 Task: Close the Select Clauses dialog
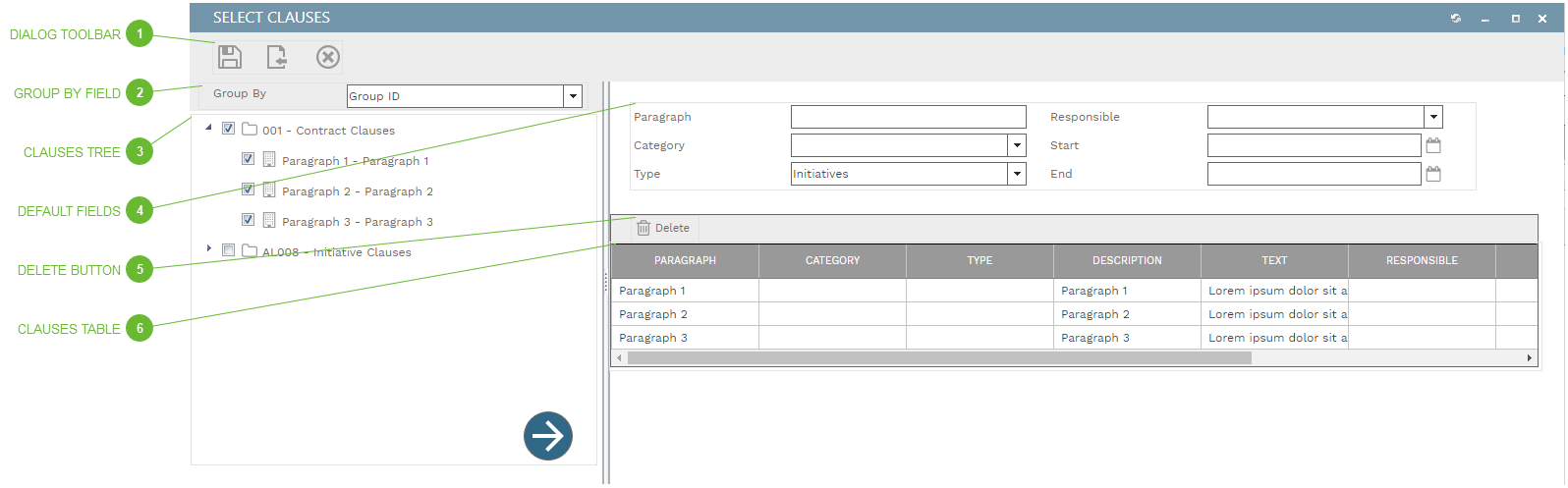pyautogui.click(x=1542, y=19)
